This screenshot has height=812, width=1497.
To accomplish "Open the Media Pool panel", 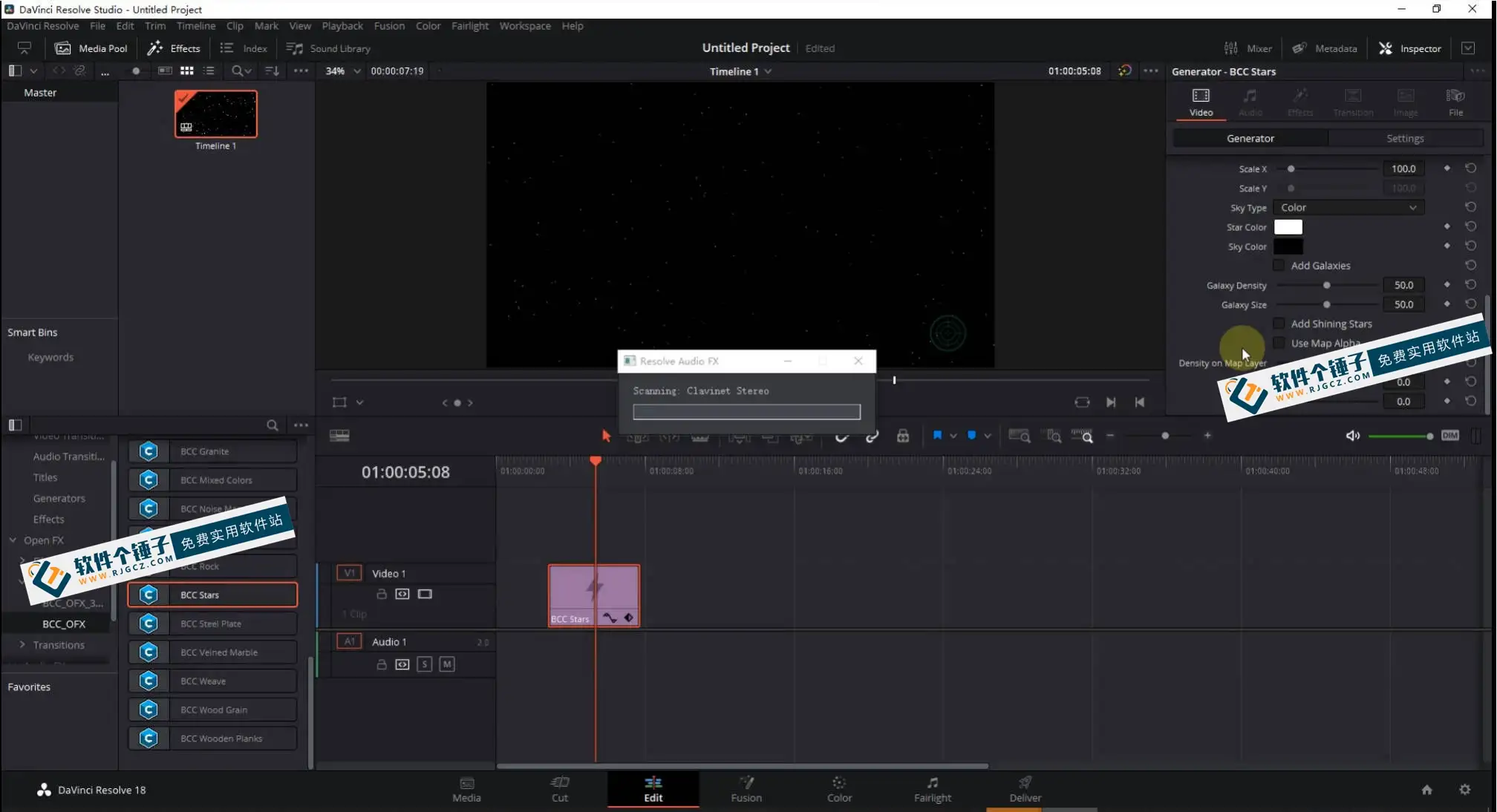I will 91,48.
